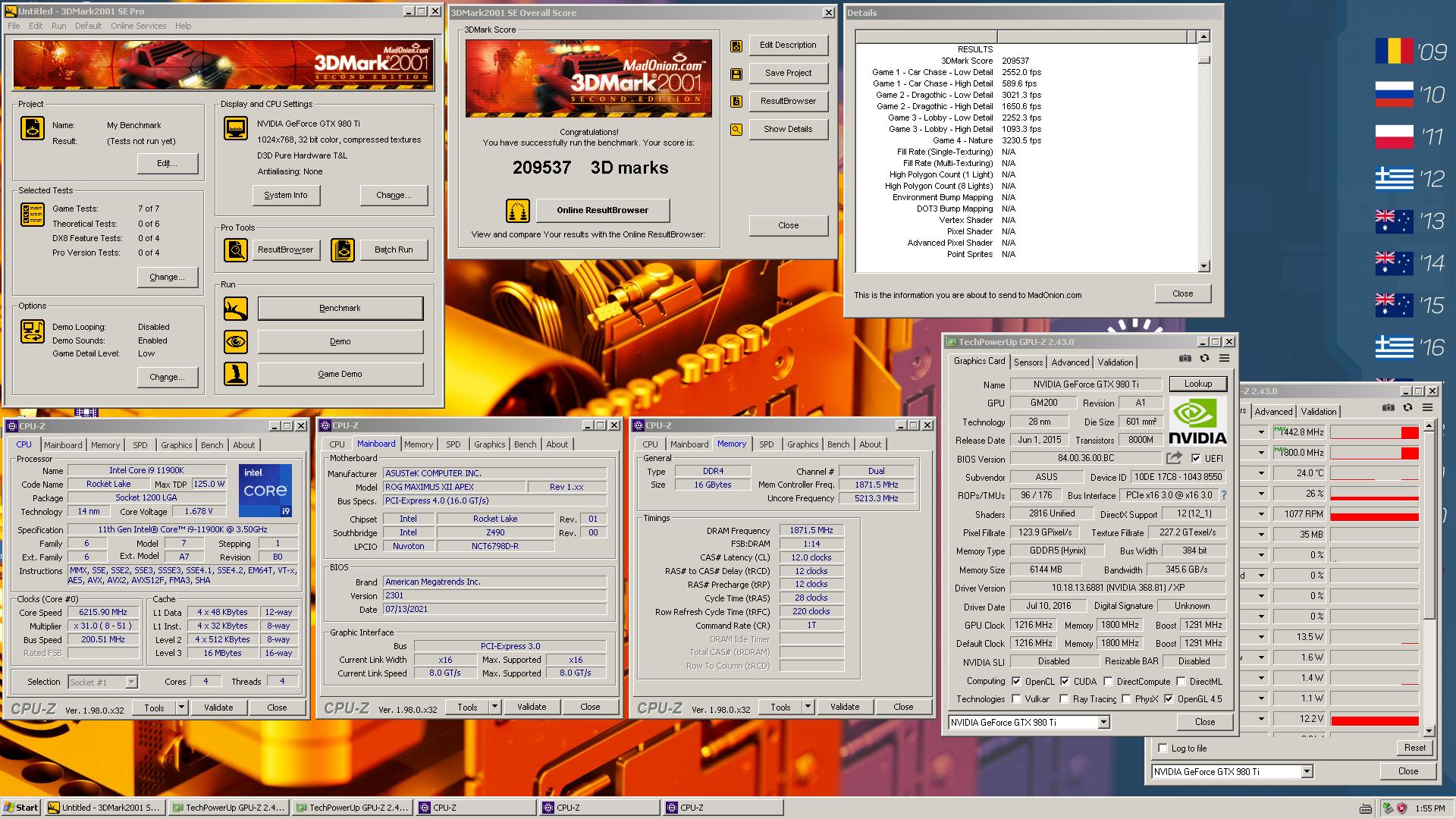
Task: Click the BIOS export share icon in GPU-Z
Action: 1174,458
